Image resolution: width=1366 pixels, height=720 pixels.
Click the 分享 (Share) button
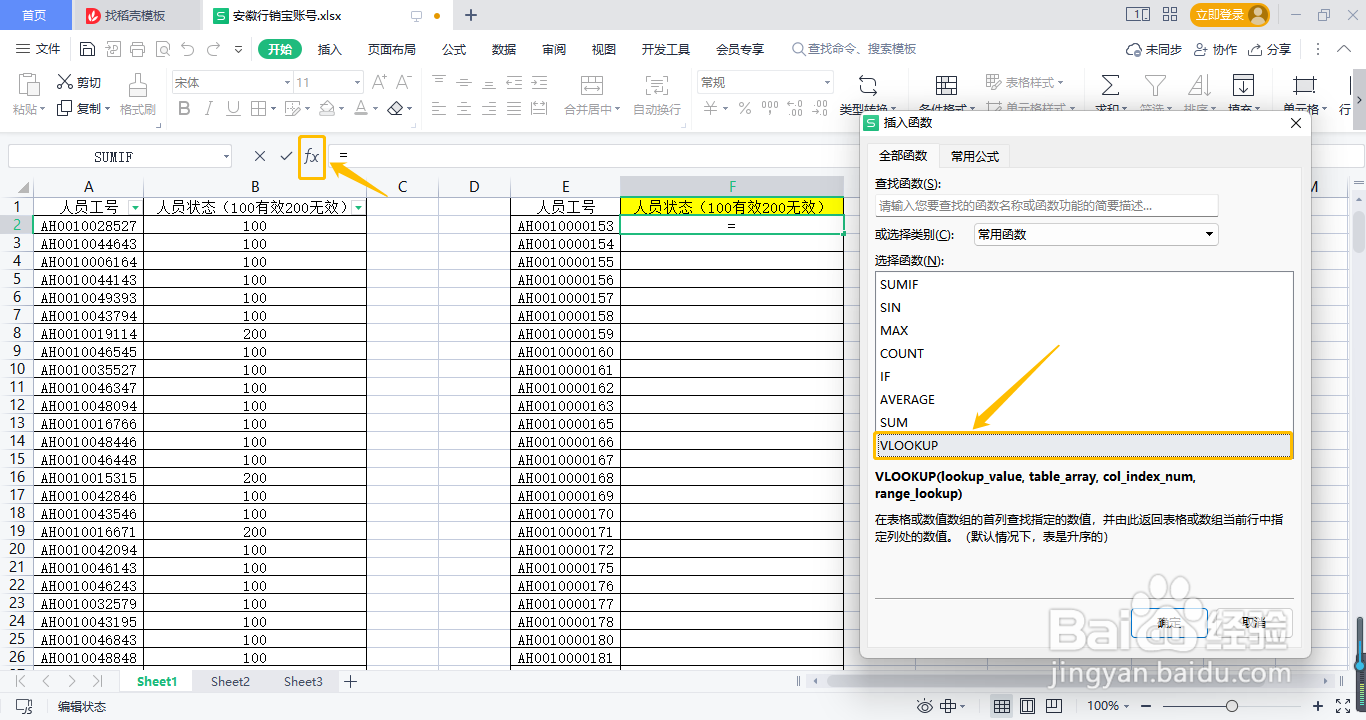coord(1270,49)
